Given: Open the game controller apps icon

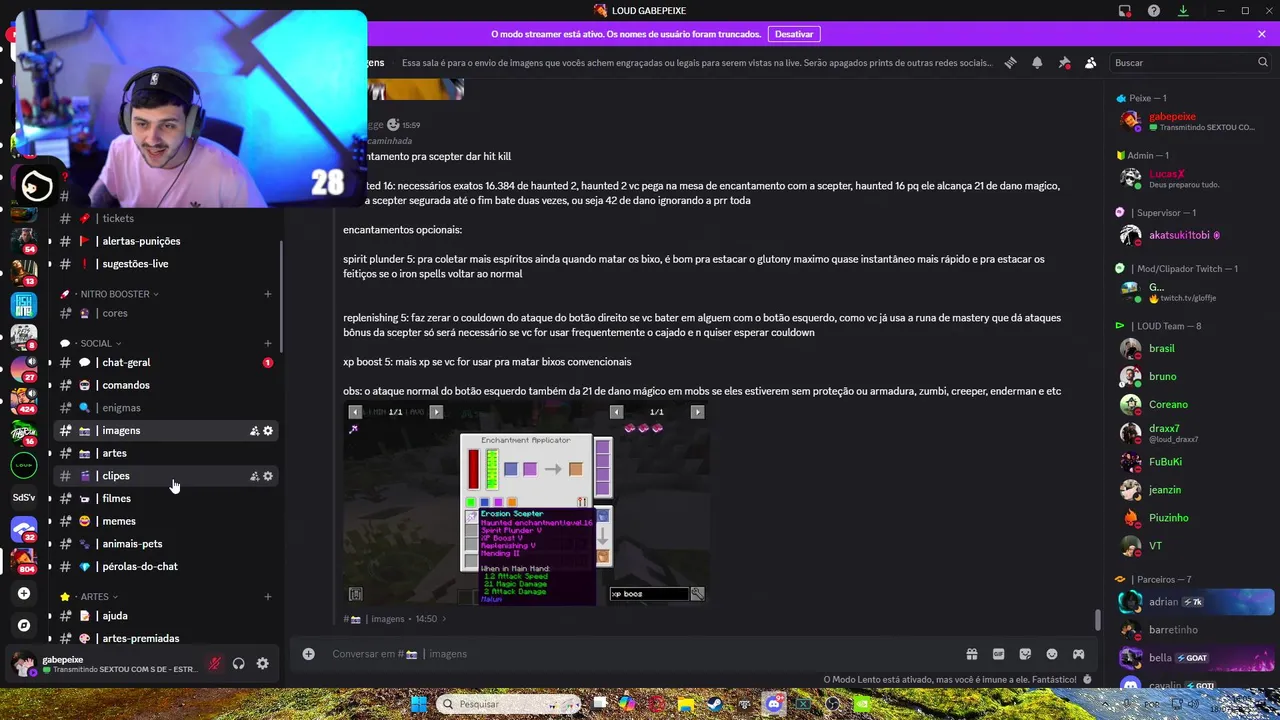Looking at the screenshot, I should click(x=1079, y=654).
